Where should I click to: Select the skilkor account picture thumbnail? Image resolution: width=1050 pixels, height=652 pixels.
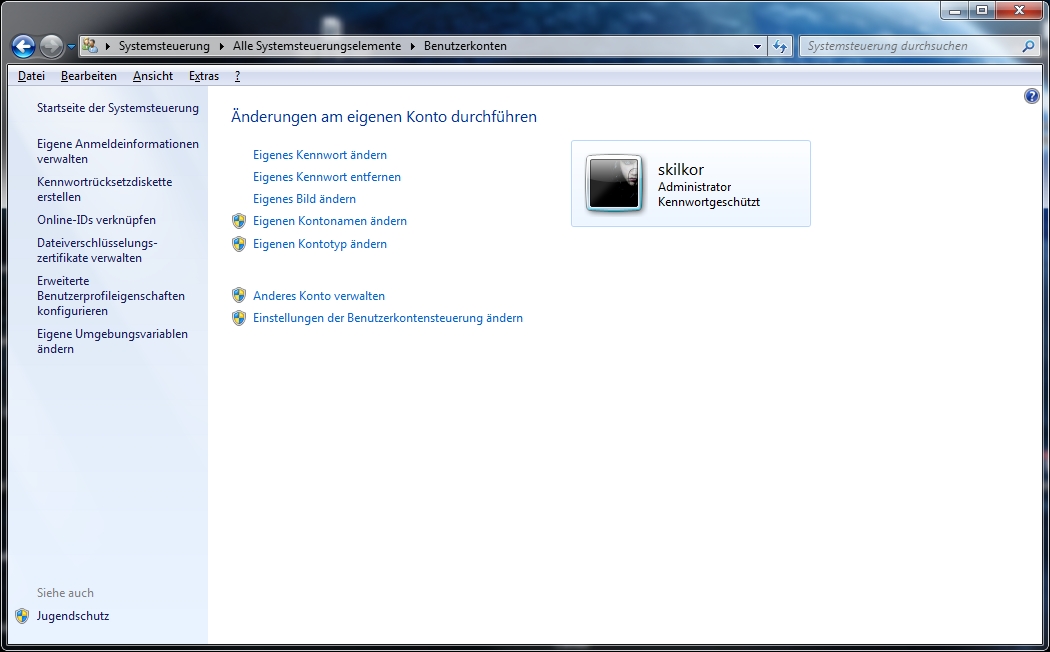point(614,183)
